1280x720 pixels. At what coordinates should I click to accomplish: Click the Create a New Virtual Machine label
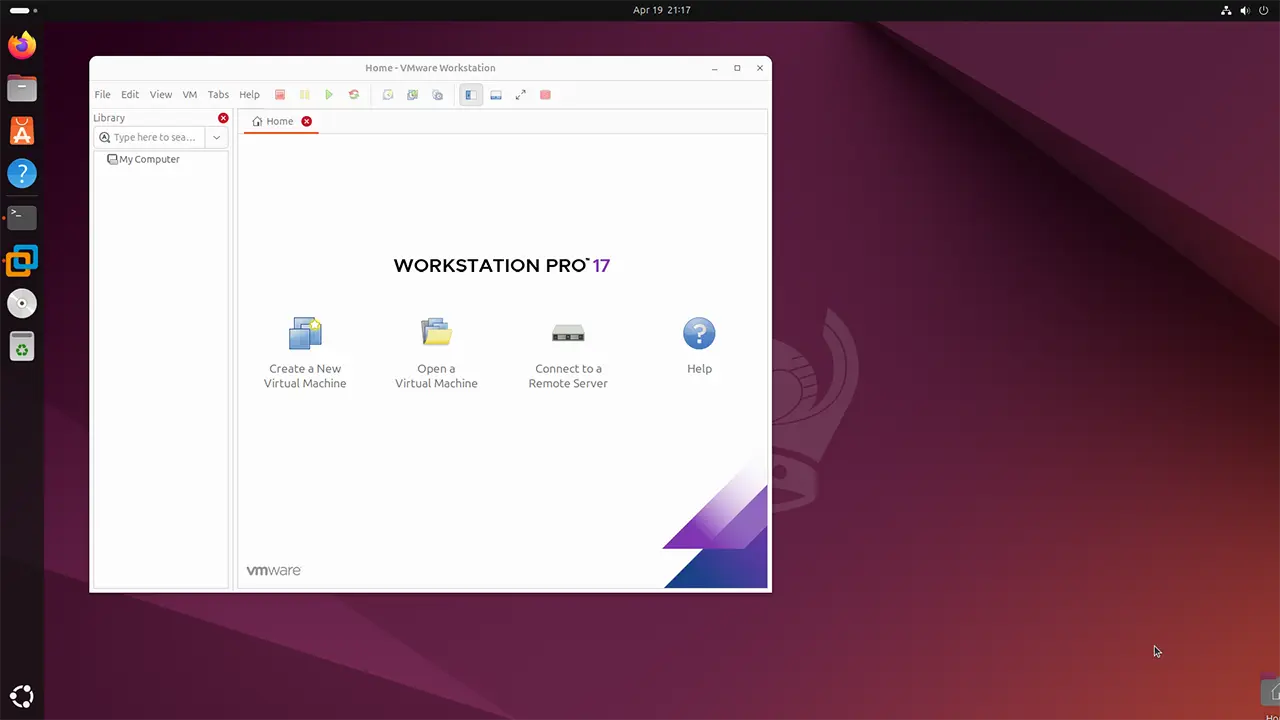click(305, 376)
